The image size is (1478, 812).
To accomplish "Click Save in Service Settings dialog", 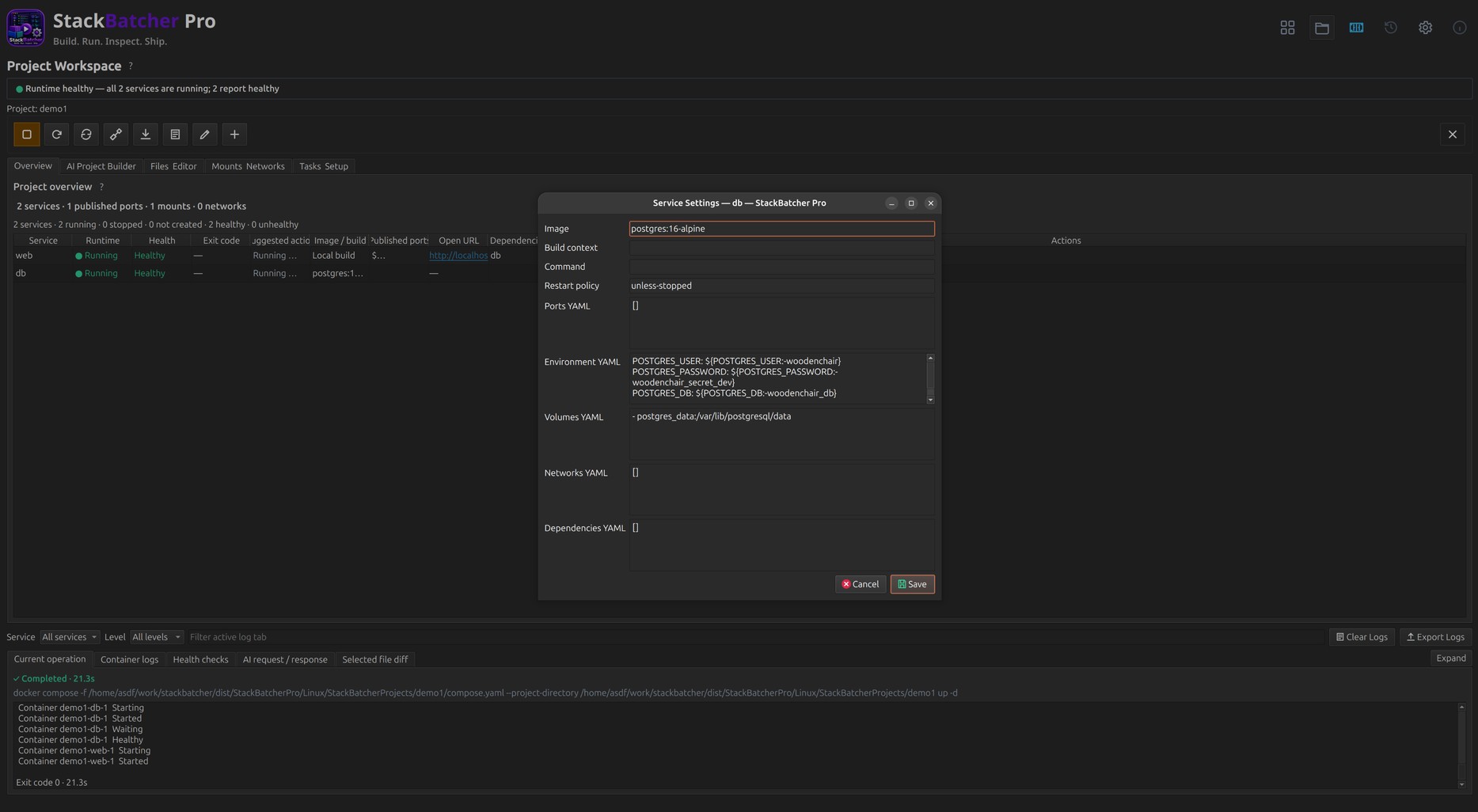I will coord(912,584).
